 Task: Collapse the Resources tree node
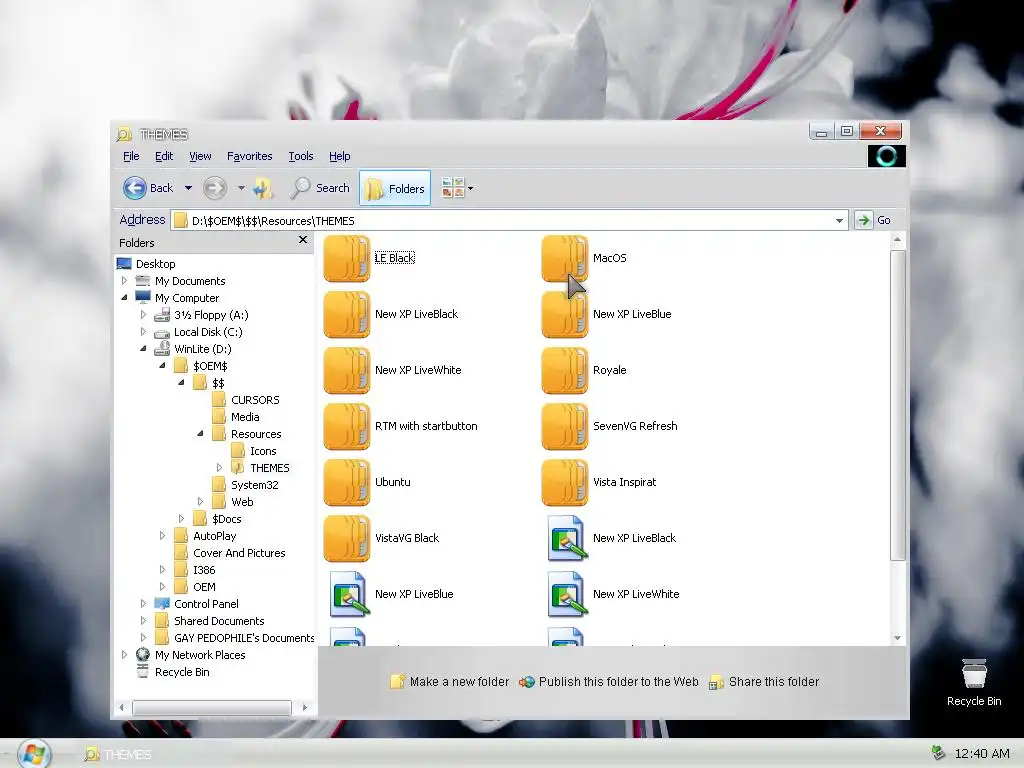[200, 434]
